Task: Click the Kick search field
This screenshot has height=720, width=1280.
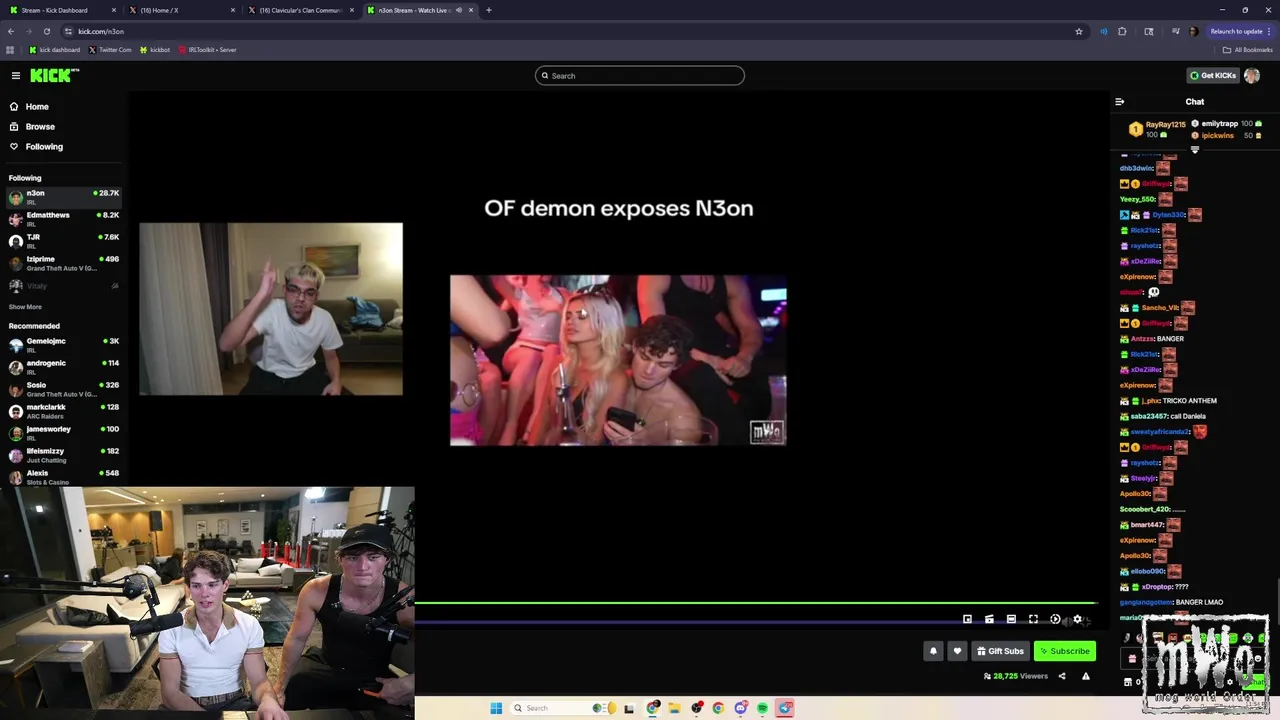Action: pos(640,75)
